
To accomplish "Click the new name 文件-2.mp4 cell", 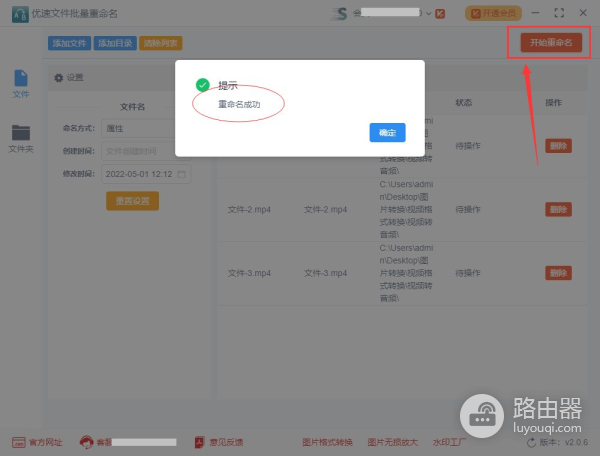I will coord(325,209).
